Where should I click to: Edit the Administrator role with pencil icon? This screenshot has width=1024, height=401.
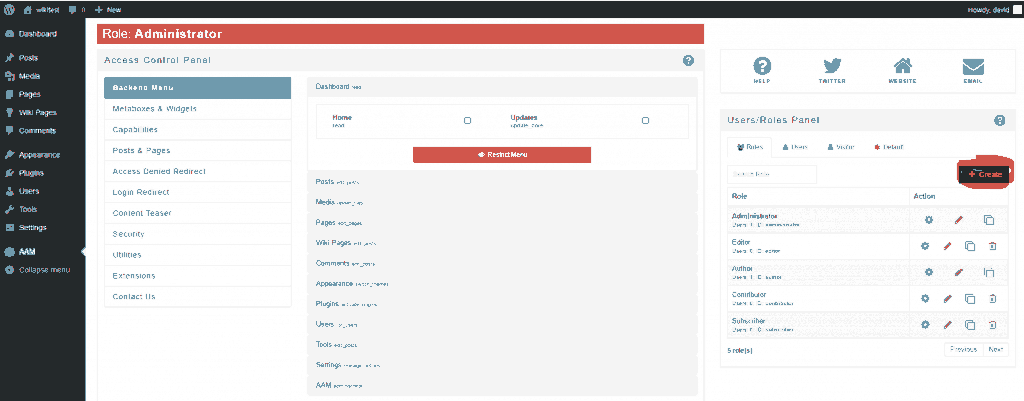tap(958, 220)
